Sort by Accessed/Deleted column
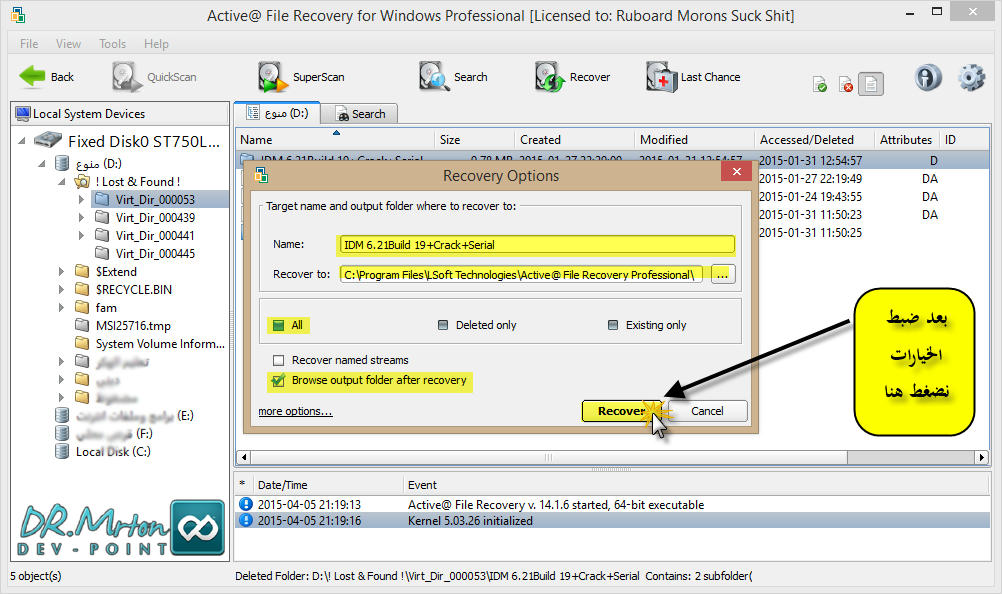The height and width of the screenshot is (594, 1002). click(813, 139)
